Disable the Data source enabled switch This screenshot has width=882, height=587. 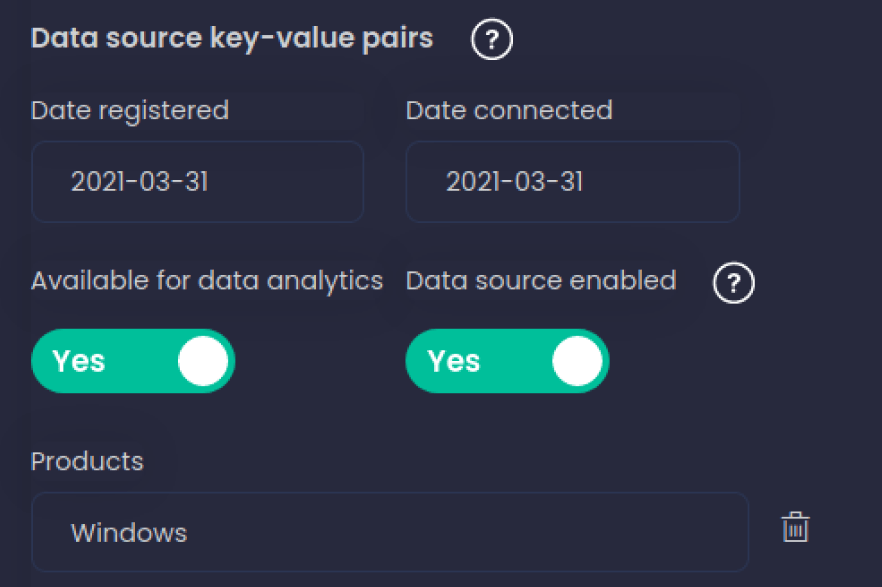coord(507,361)
